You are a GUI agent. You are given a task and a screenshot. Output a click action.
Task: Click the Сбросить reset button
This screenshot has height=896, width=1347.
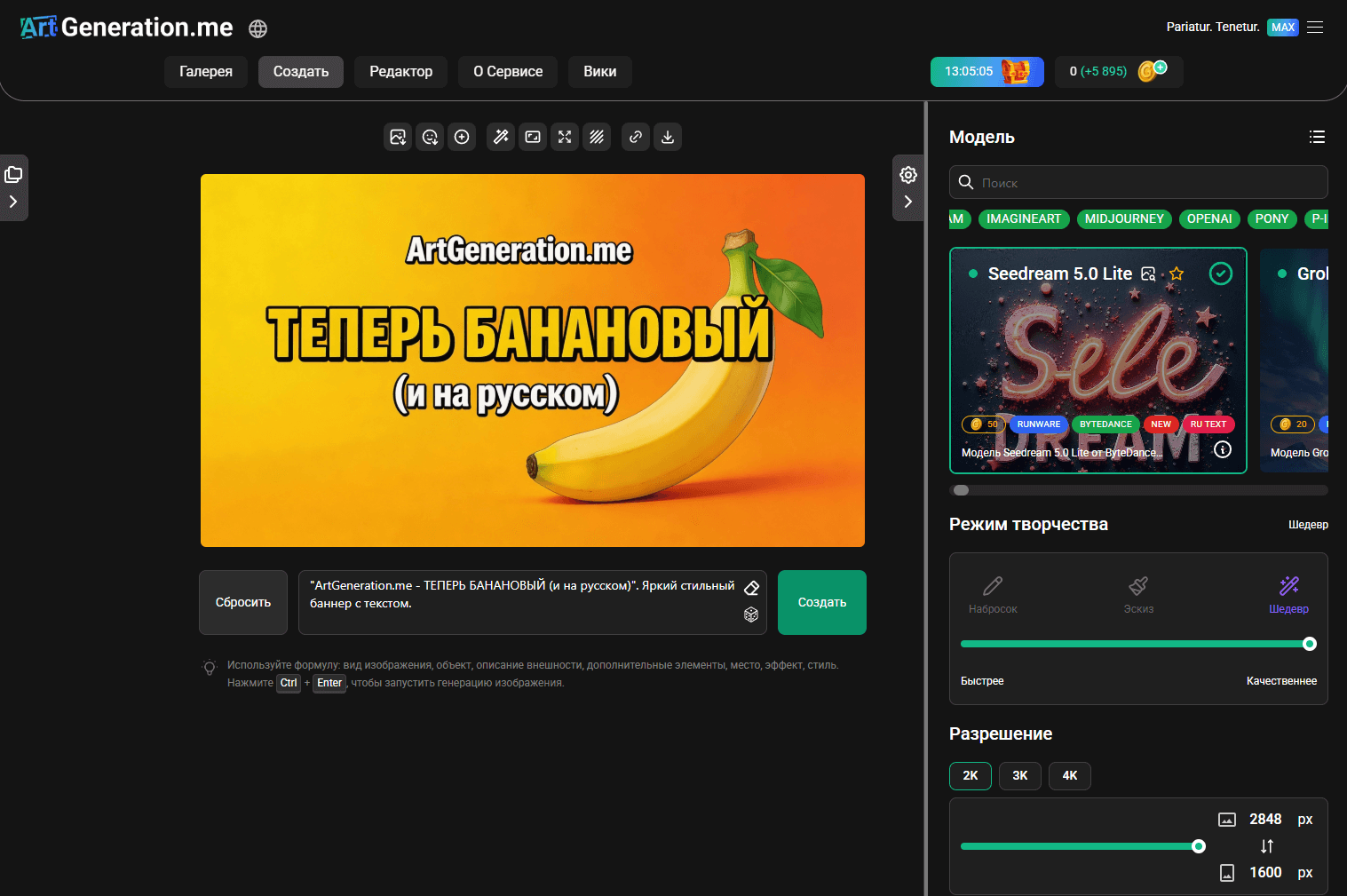click(243, 602)
